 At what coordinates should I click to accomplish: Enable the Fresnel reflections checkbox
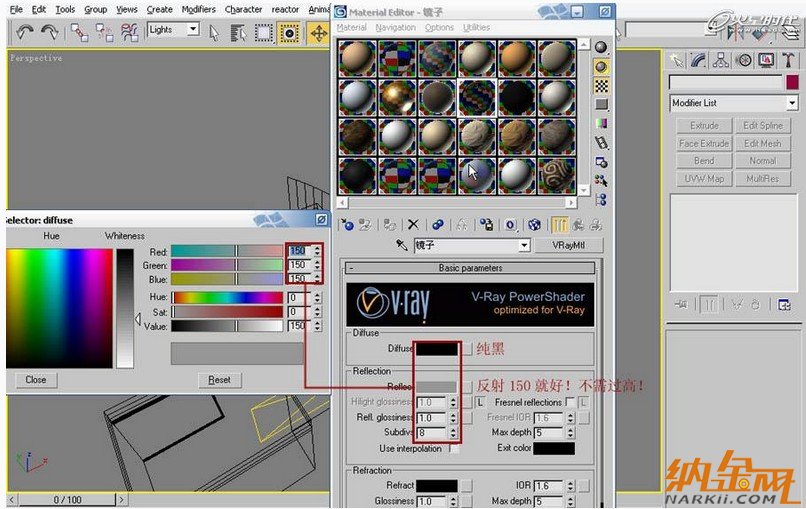point(569,402)
